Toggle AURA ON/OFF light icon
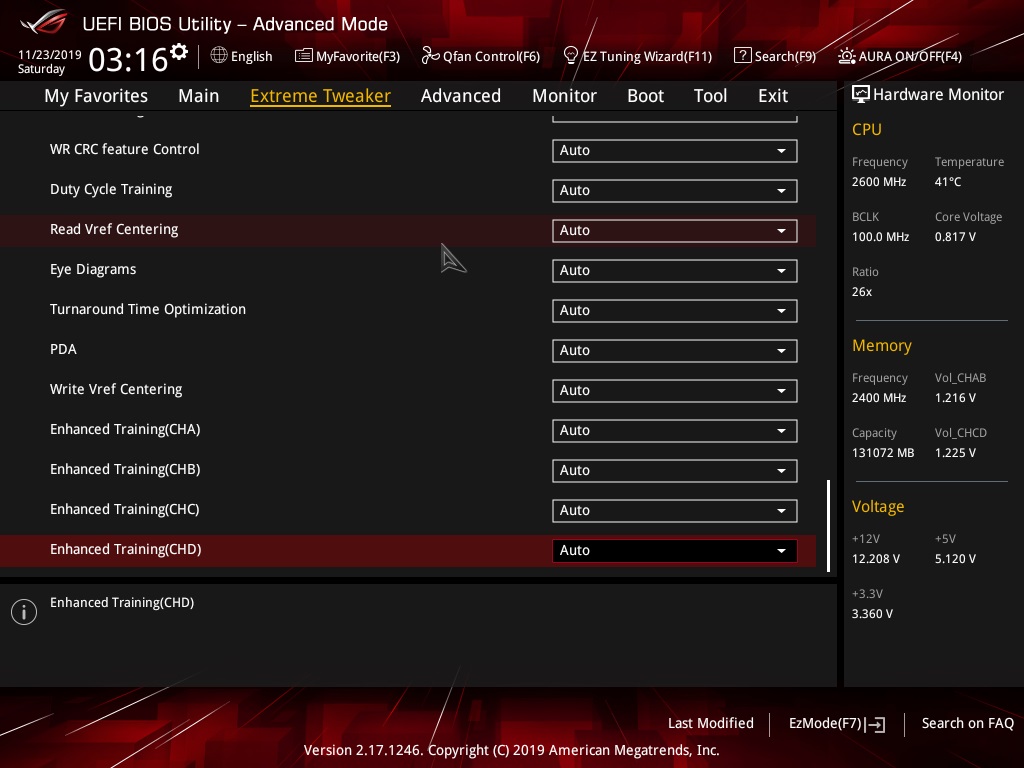The image size is (1024, 768). tap(846, 56)
